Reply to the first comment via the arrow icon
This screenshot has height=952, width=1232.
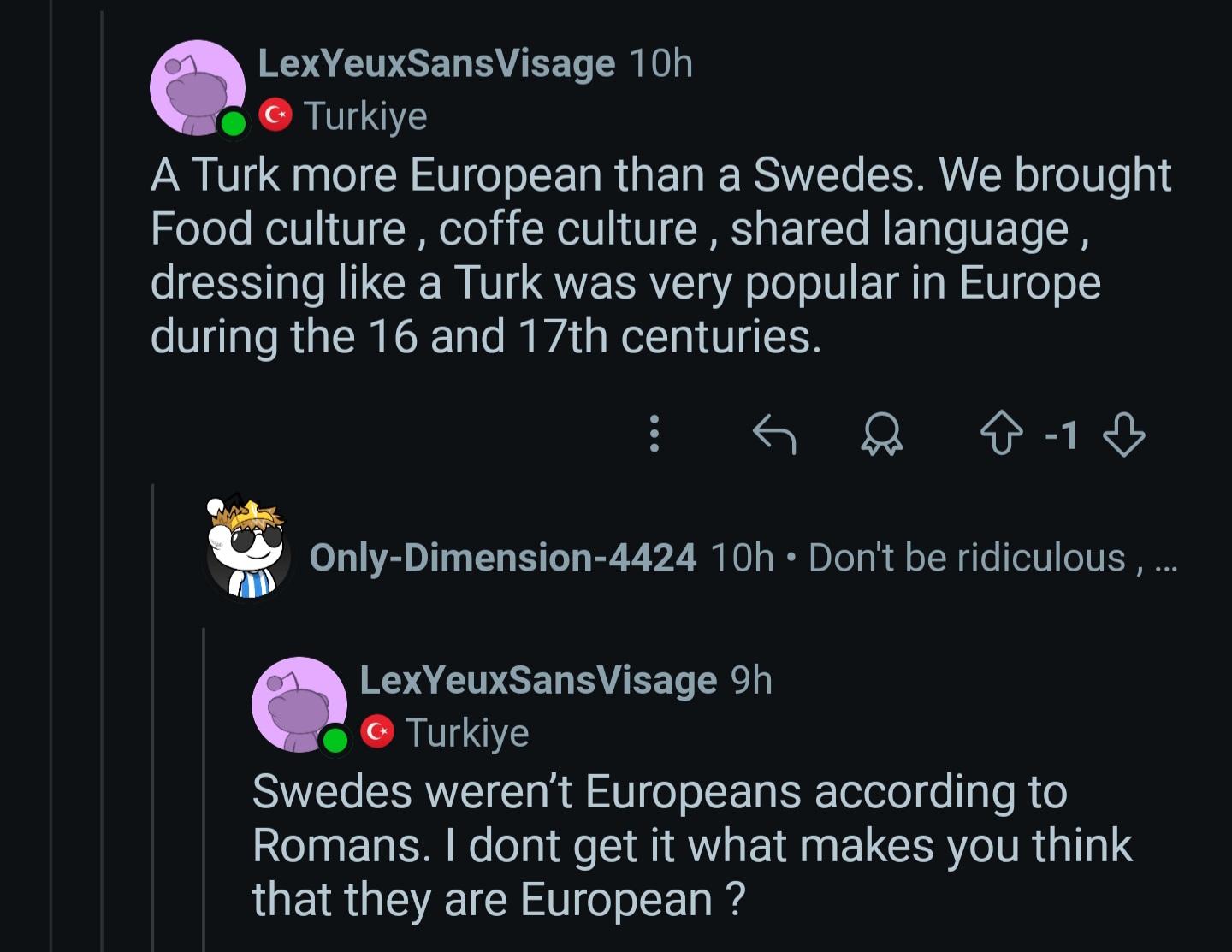(774, 434)
